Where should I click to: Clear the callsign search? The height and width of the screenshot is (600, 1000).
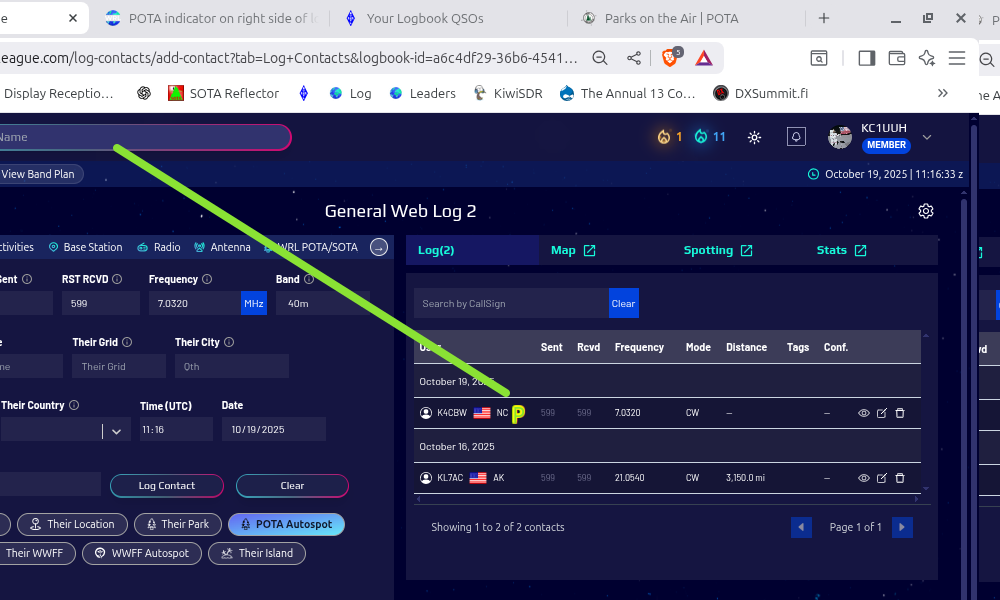tap(623, 304)
